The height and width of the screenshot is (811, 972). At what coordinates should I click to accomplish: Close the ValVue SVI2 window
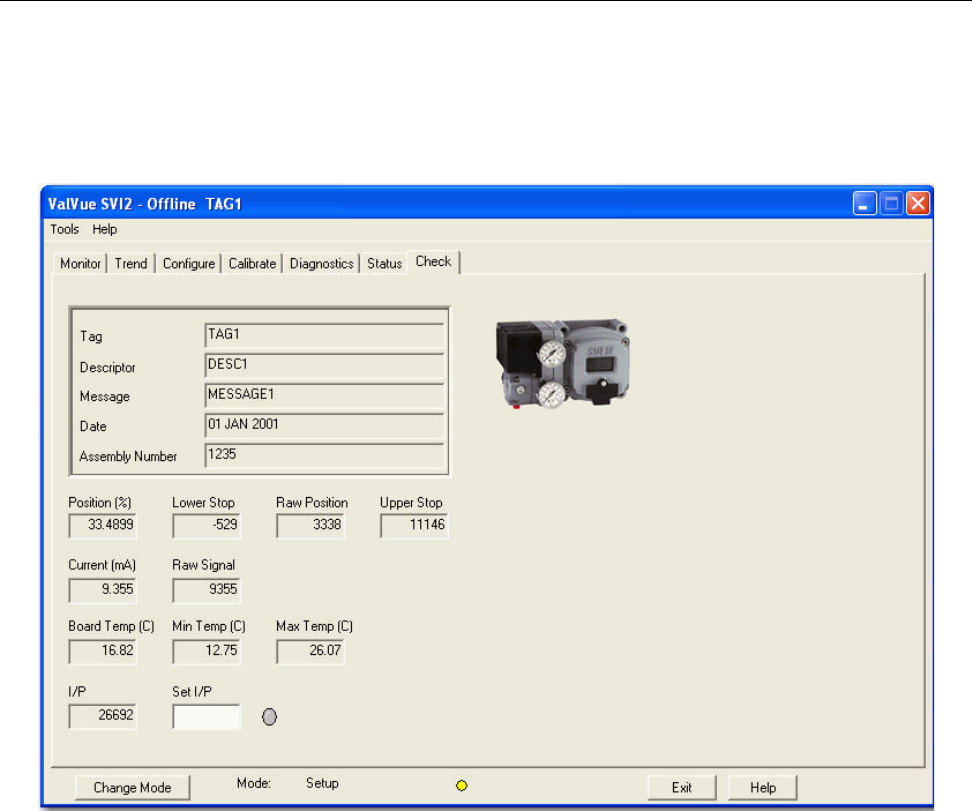tap(918, 204)
